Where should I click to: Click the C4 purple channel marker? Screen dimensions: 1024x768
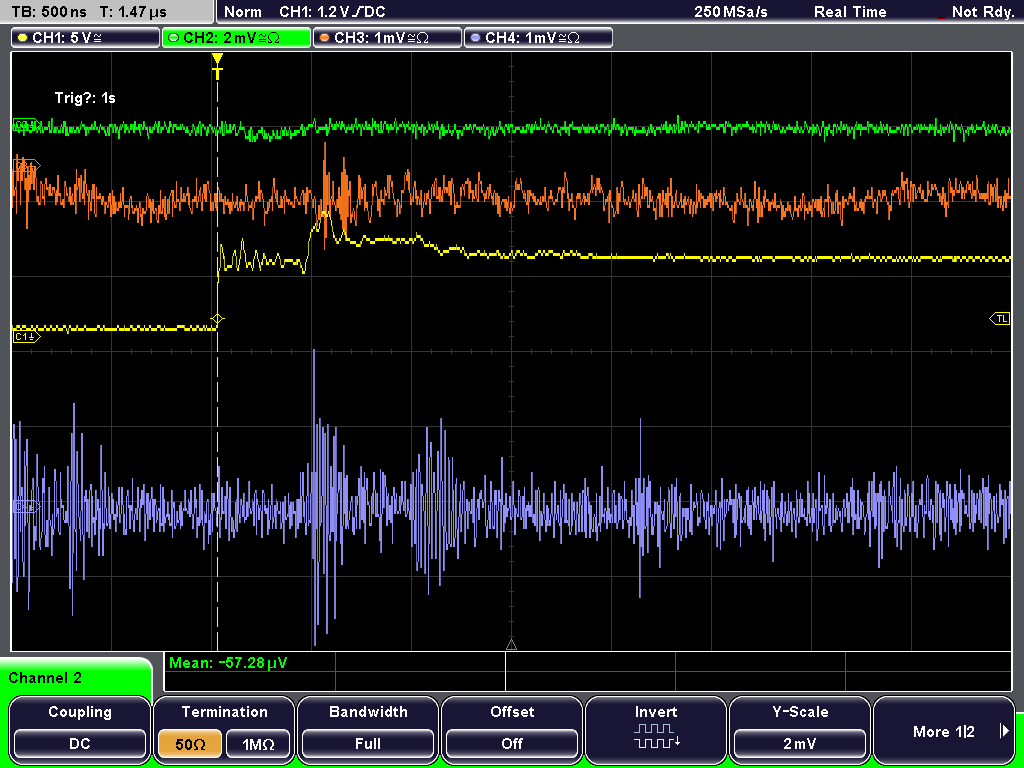tap(26, 506)
